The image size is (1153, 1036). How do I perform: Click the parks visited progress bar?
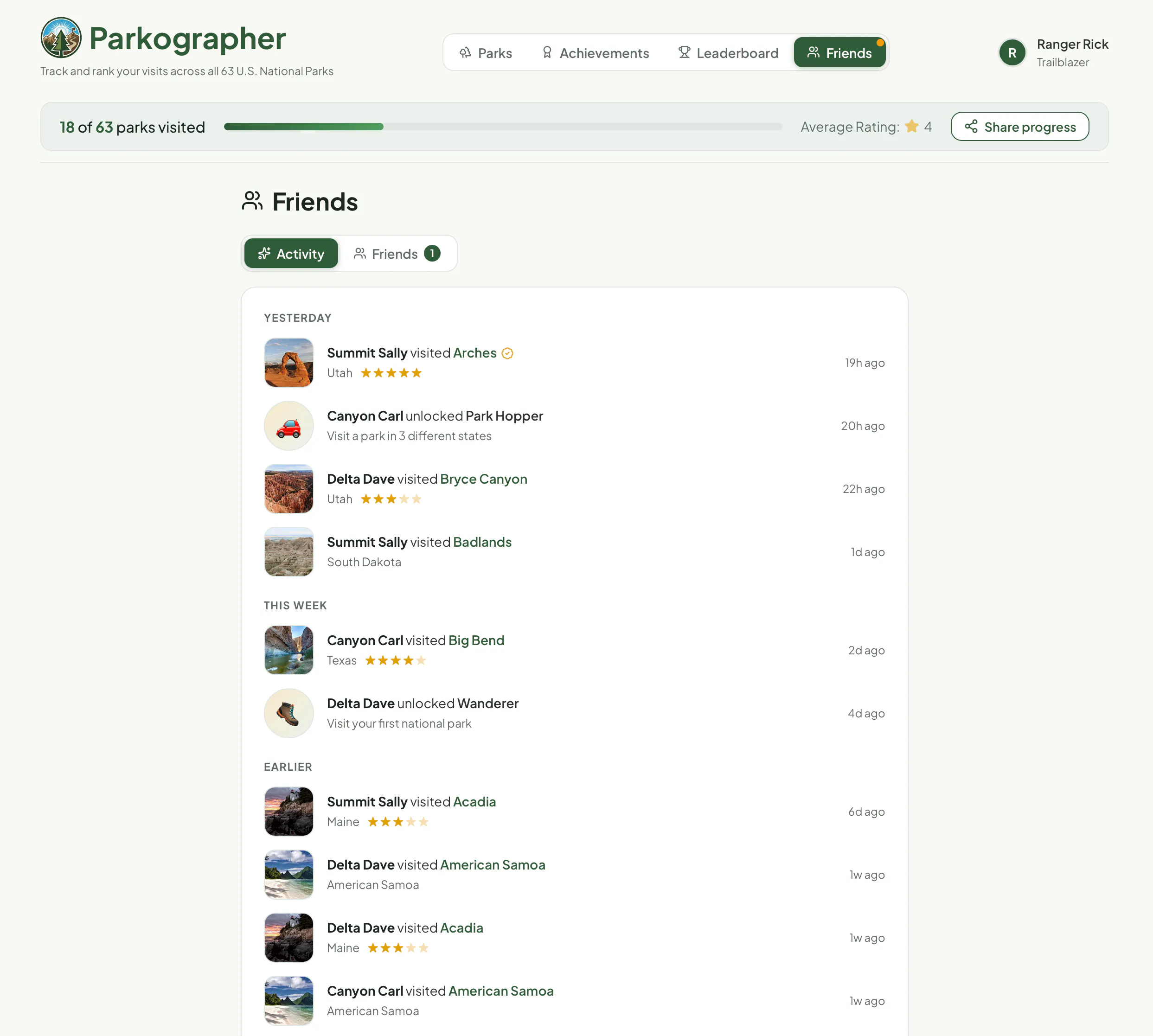[x=503, y=127]
